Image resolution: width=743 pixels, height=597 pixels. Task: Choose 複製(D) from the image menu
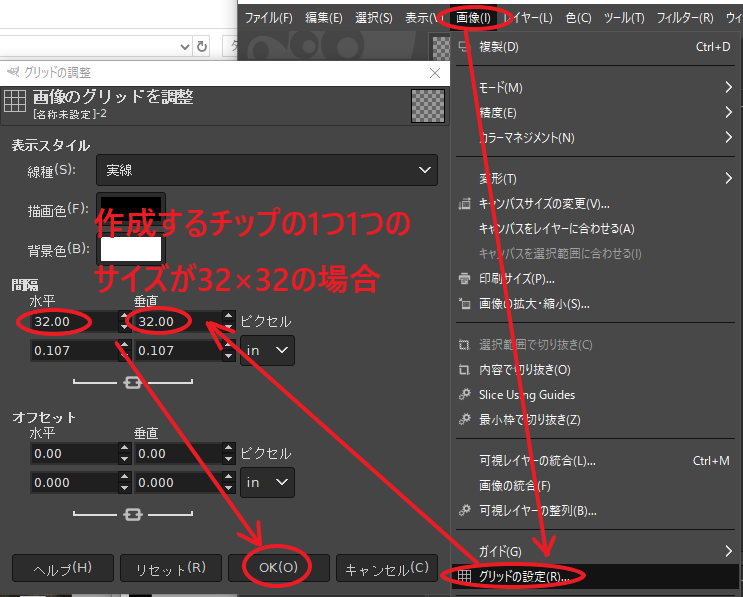[595, 47]
